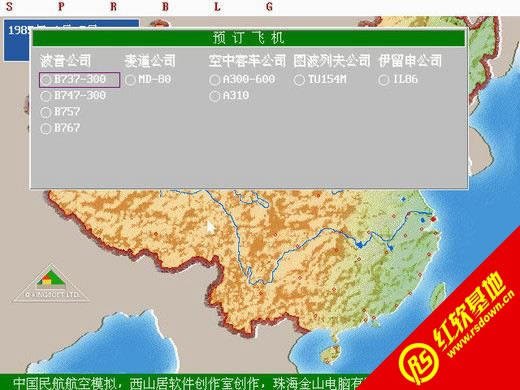Open the R menu in top bar

(x=113, y=6)
